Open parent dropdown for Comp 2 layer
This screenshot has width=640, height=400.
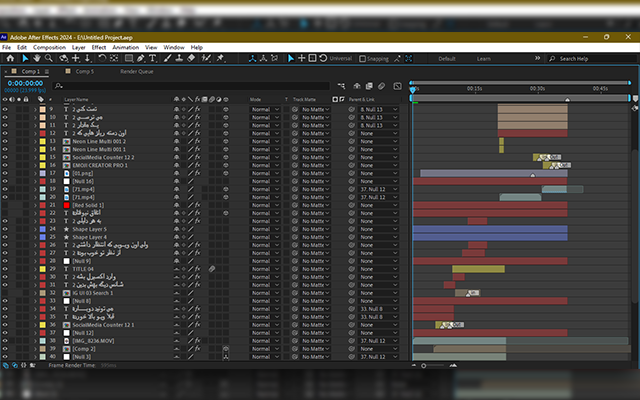pyautogui.click(x=378, y=349)
